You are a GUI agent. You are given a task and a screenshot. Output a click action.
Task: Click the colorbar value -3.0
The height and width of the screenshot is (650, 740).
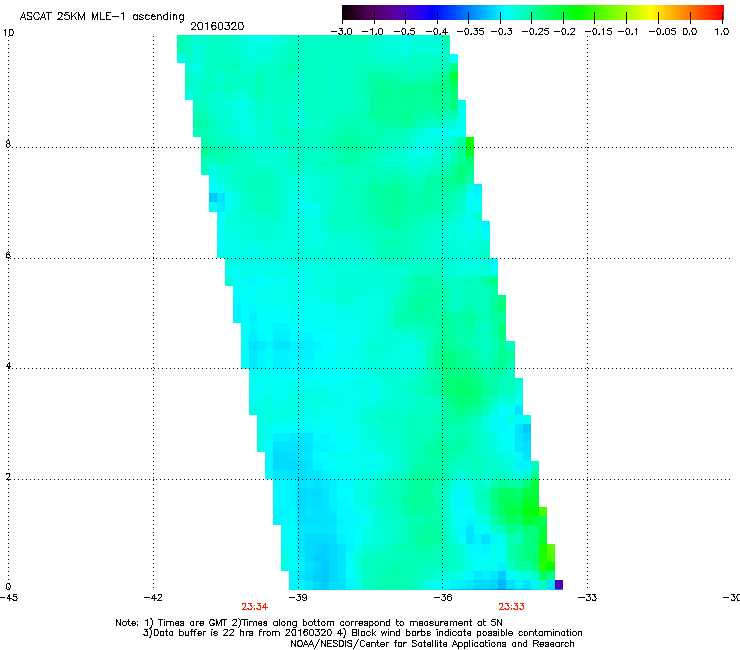point(341,32)
